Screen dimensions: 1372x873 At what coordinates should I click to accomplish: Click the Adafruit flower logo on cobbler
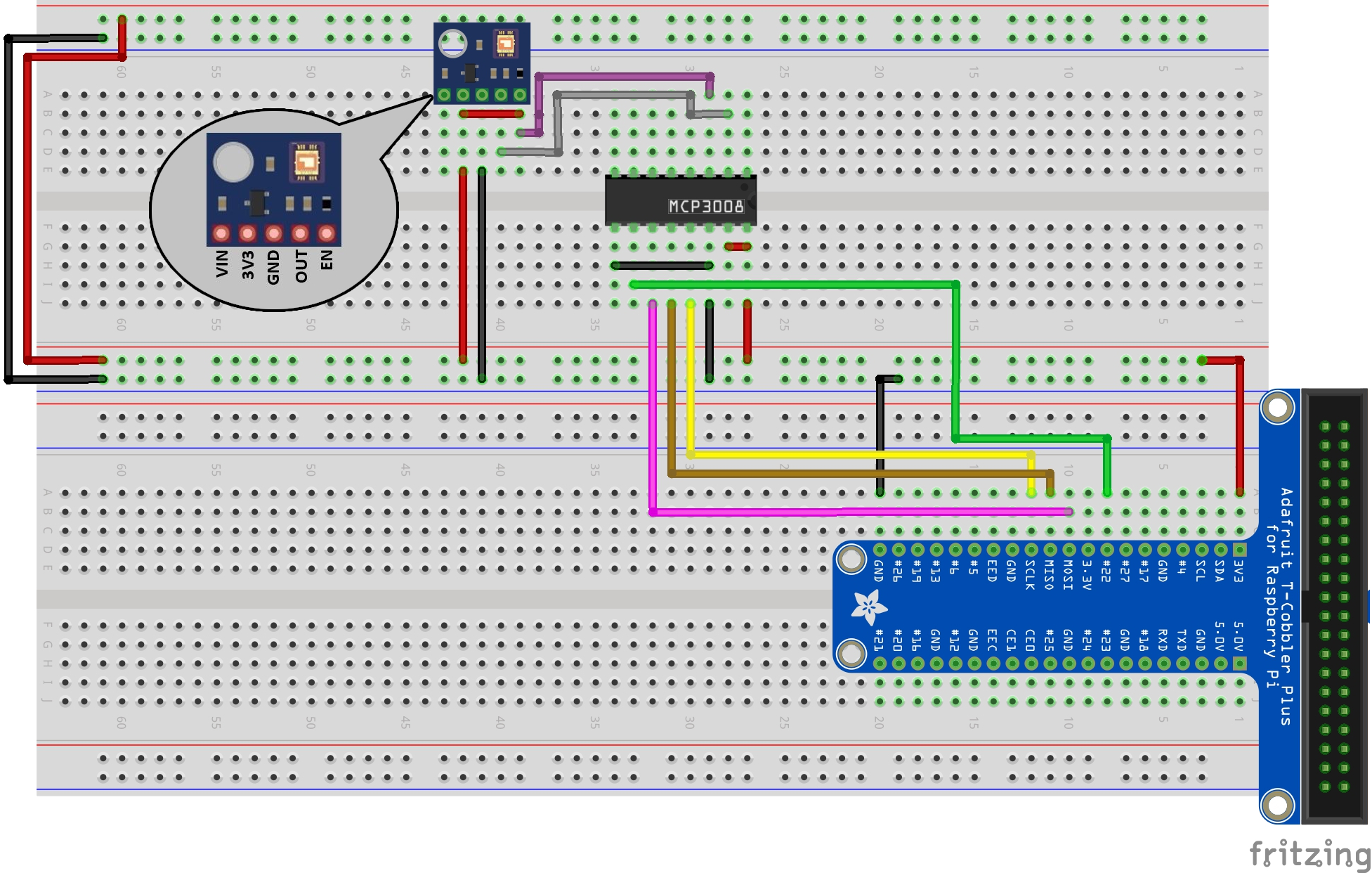tap(869, 607)
